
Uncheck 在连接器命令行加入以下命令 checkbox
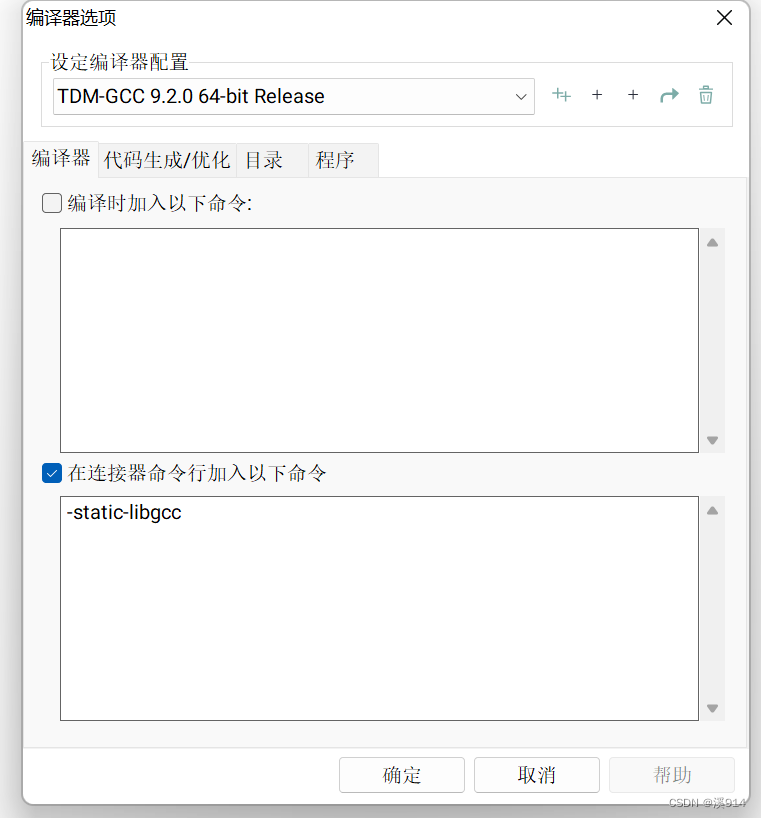click(52, 473)
